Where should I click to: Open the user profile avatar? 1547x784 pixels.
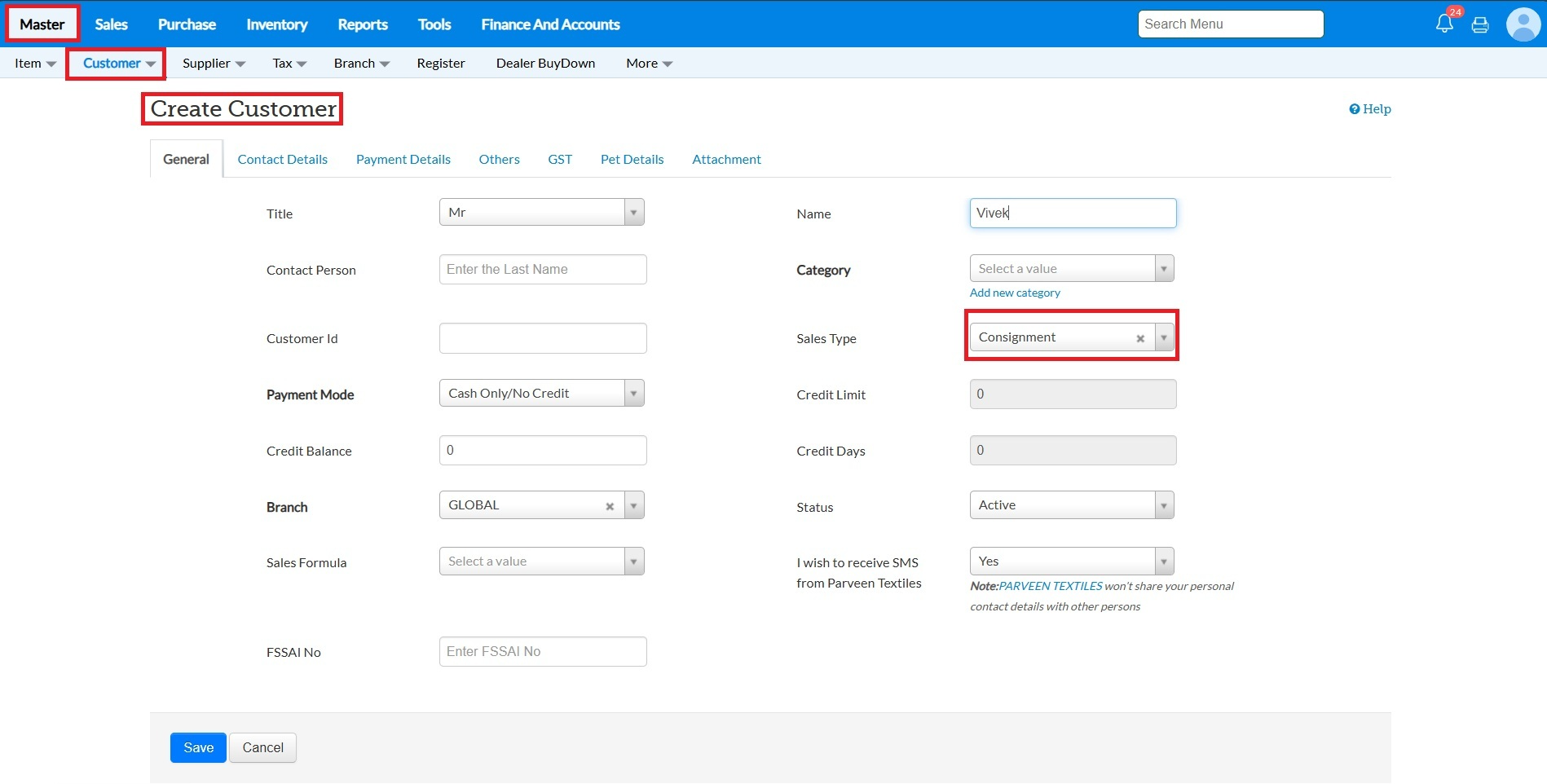[x=1523, y=24]
